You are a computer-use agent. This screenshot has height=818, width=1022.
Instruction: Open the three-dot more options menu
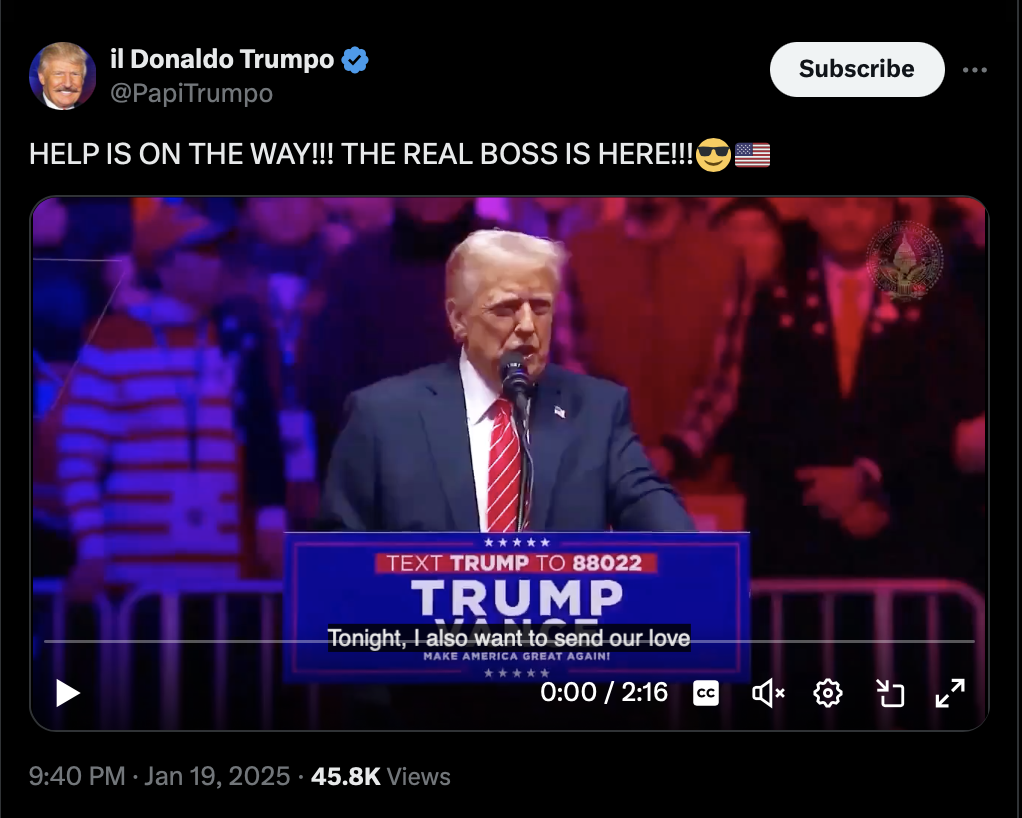(x=974, y=70)
